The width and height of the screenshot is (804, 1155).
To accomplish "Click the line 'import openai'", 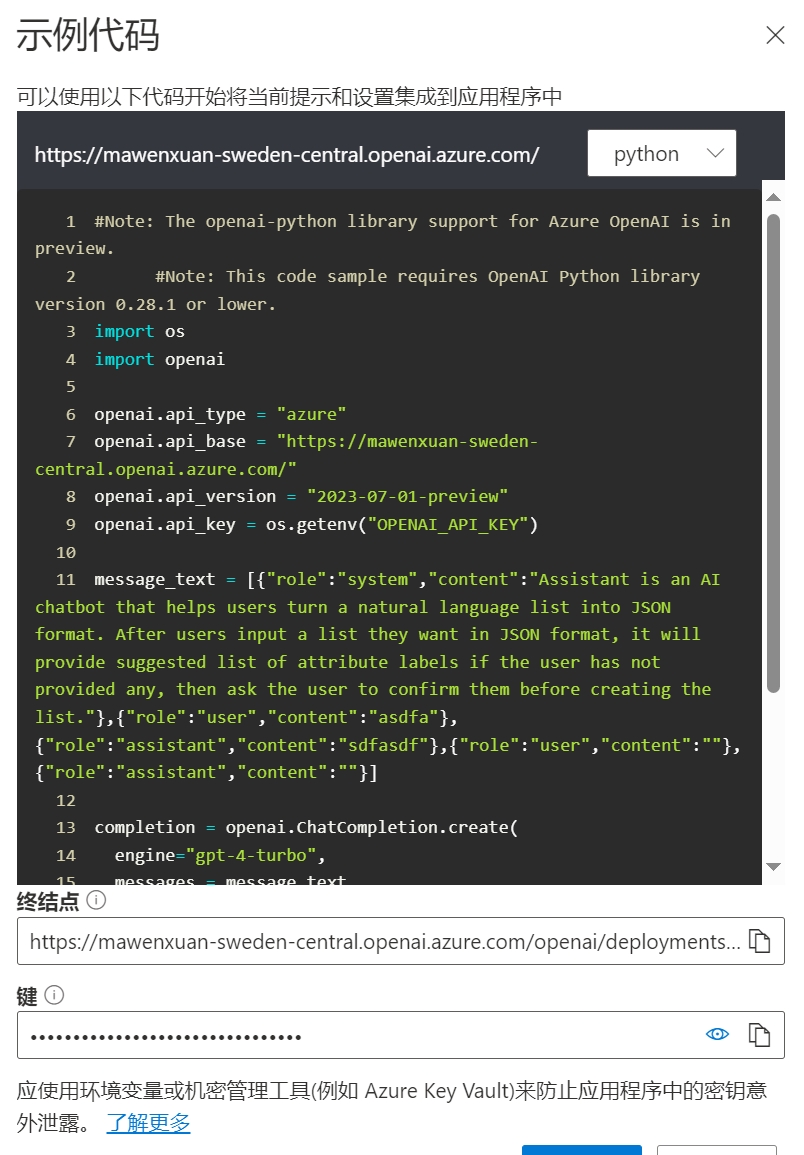I will [159, 359].
